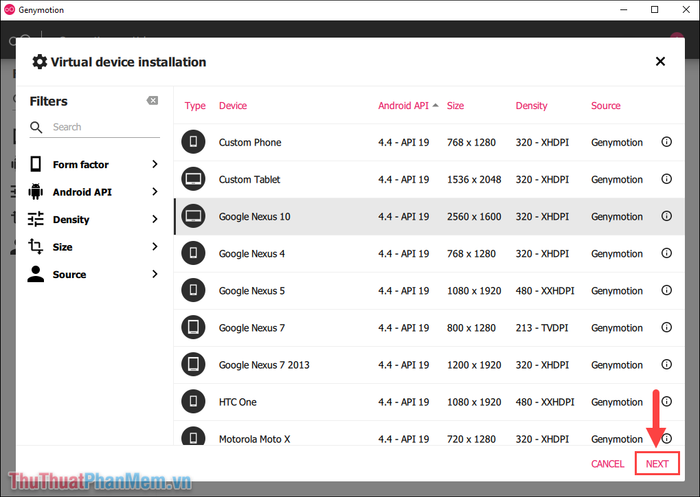Viewport: 700px width, 497px height.
Task: Click the NEXT button
Action: click(x=657, y=464)
